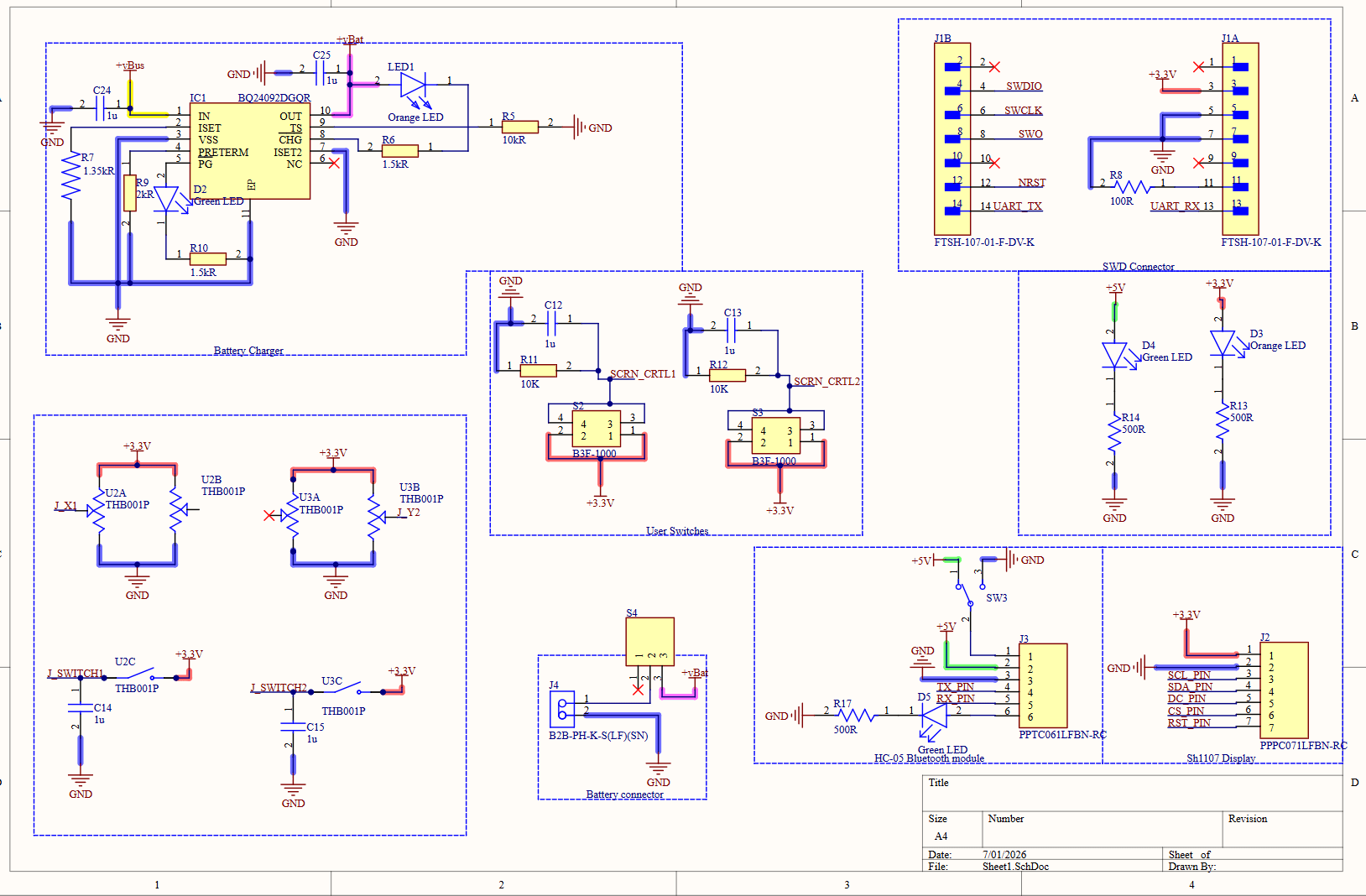
Task: Select the UART_TX net label
Action: pyautogui.click(x=1018, y=206)
